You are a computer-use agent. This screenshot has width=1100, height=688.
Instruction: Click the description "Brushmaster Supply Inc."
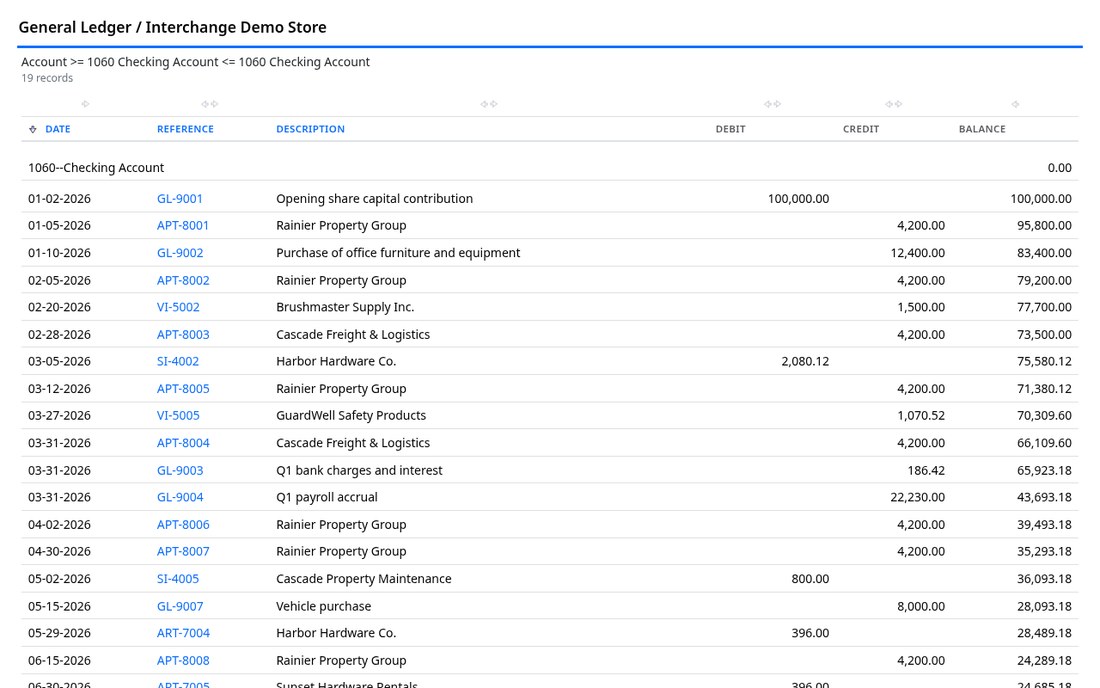coord(345,306)
